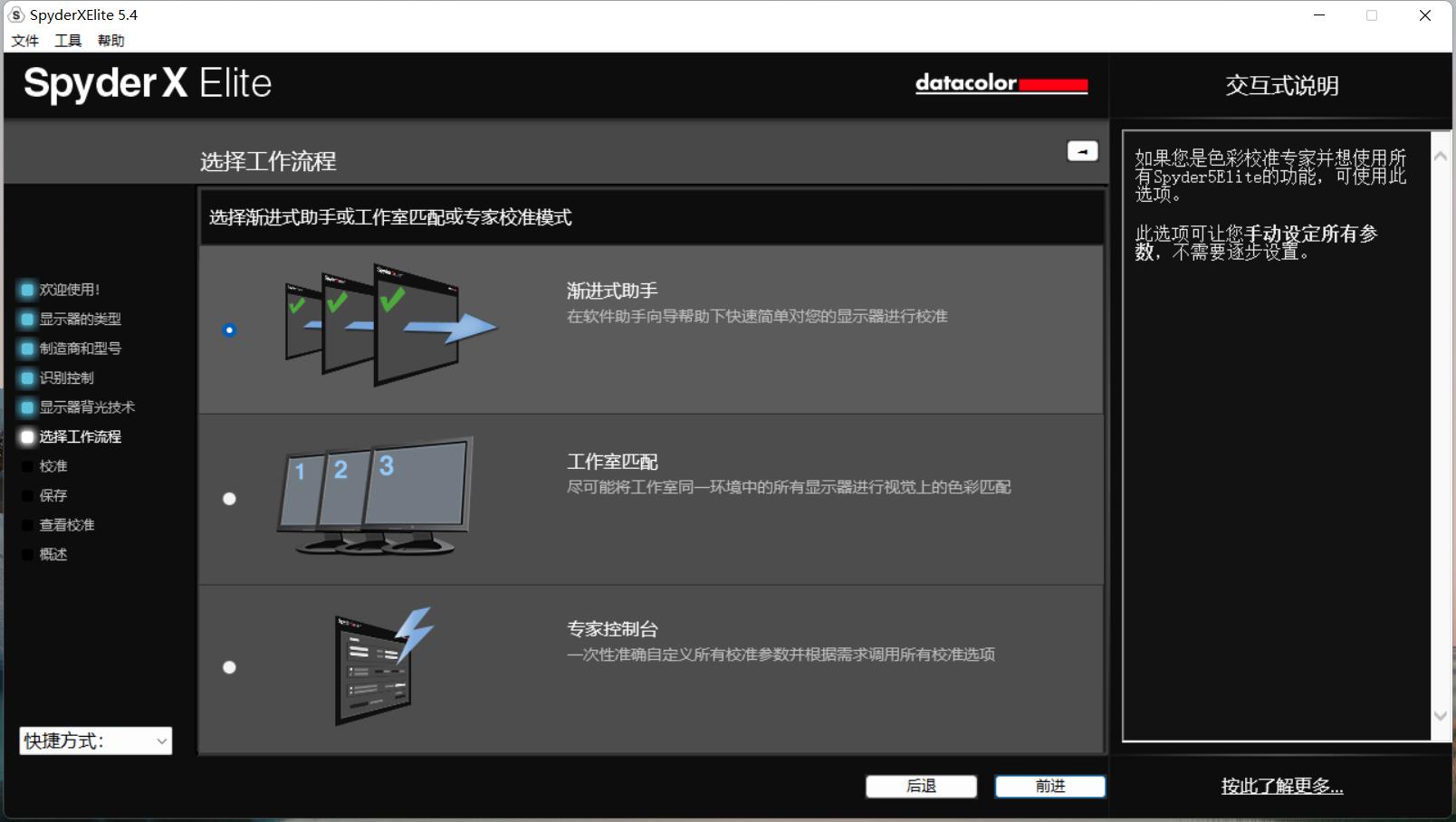
Task: Click the 查看校准 step icon
Action: pos(27,524)
